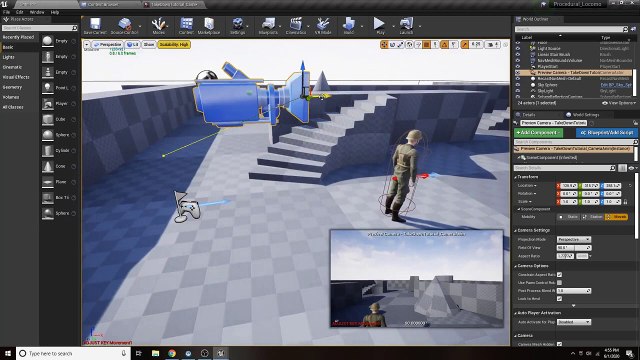
Task: Open the Cinematics toolbar icon
Action: tap(295, 26)
